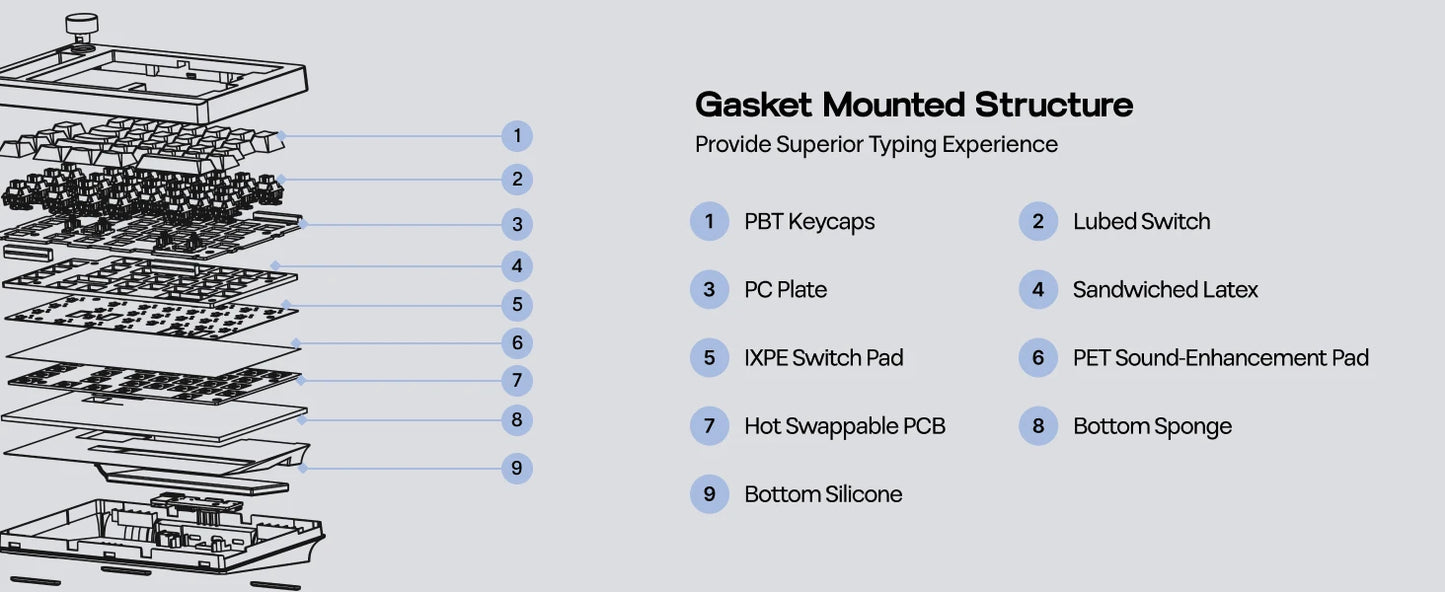The width and height of the screenshot is (1445, 592).
Task: Select diagram callout number 7 badge
Action: click(x=516, y=381)
